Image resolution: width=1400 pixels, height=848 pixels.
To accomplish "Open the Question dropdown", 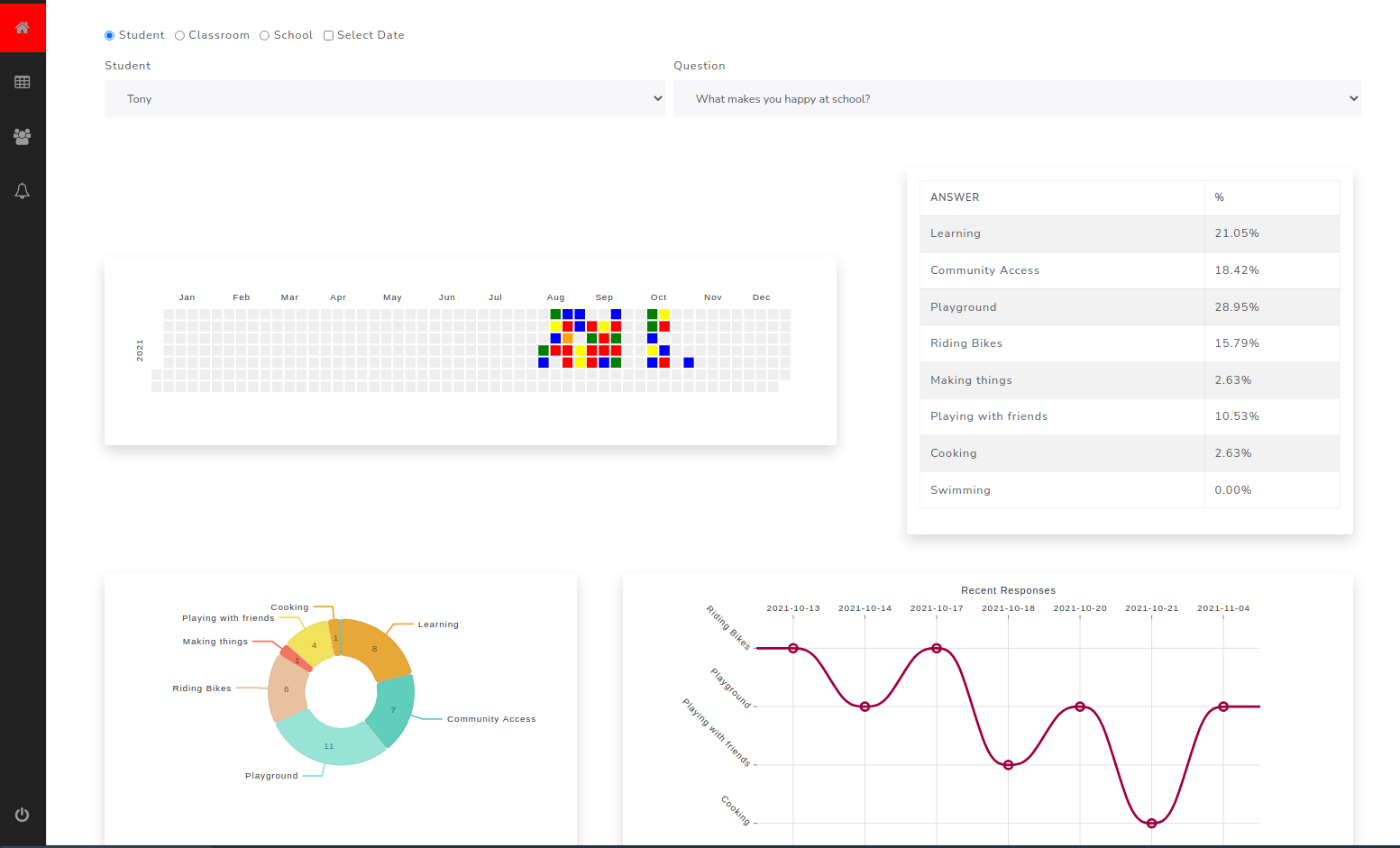I will click(1017, 98).
